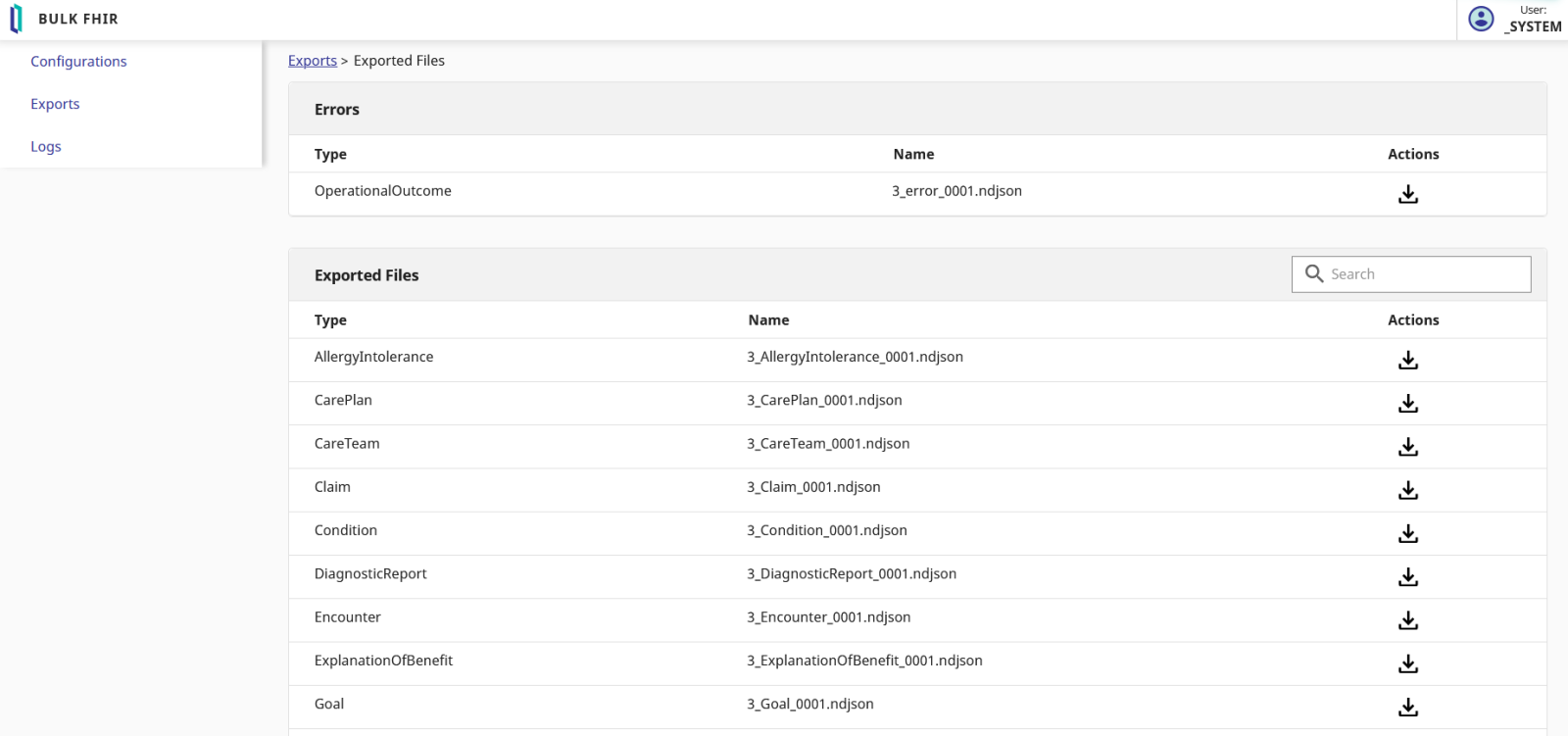Go to Exports in the sidebar
The image size is (1568, 736).
(x=55, y=104)
